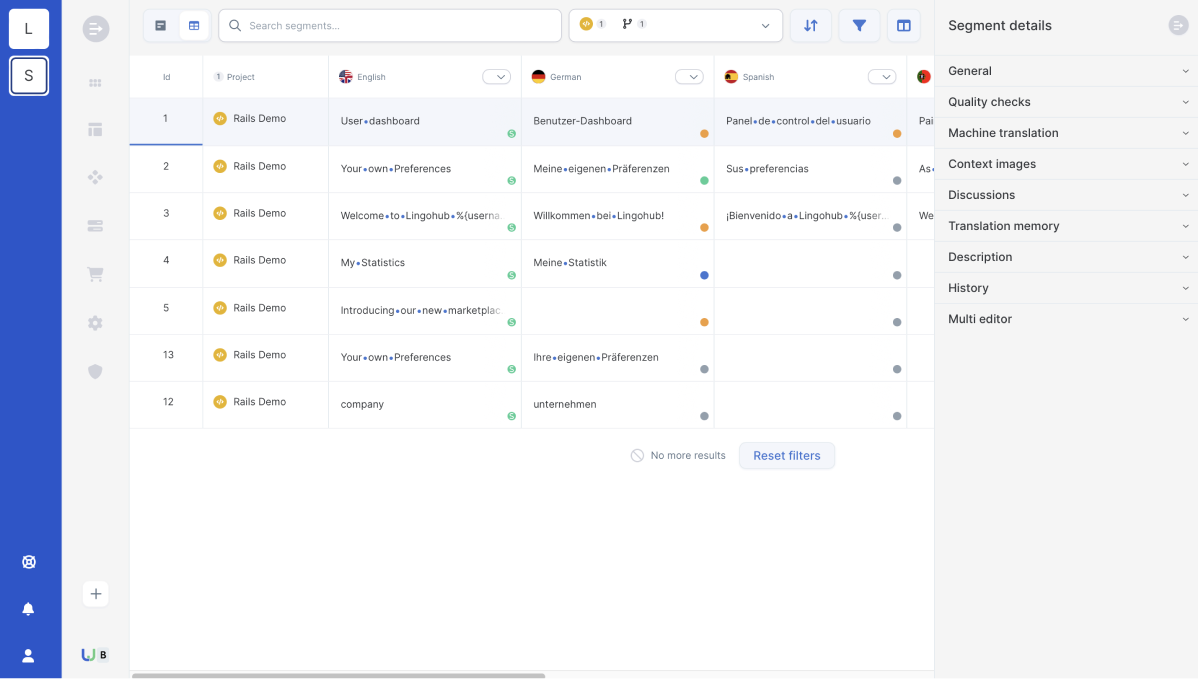Select German cell "unternehmen"
1198x679 pixels.
point(617,405)
